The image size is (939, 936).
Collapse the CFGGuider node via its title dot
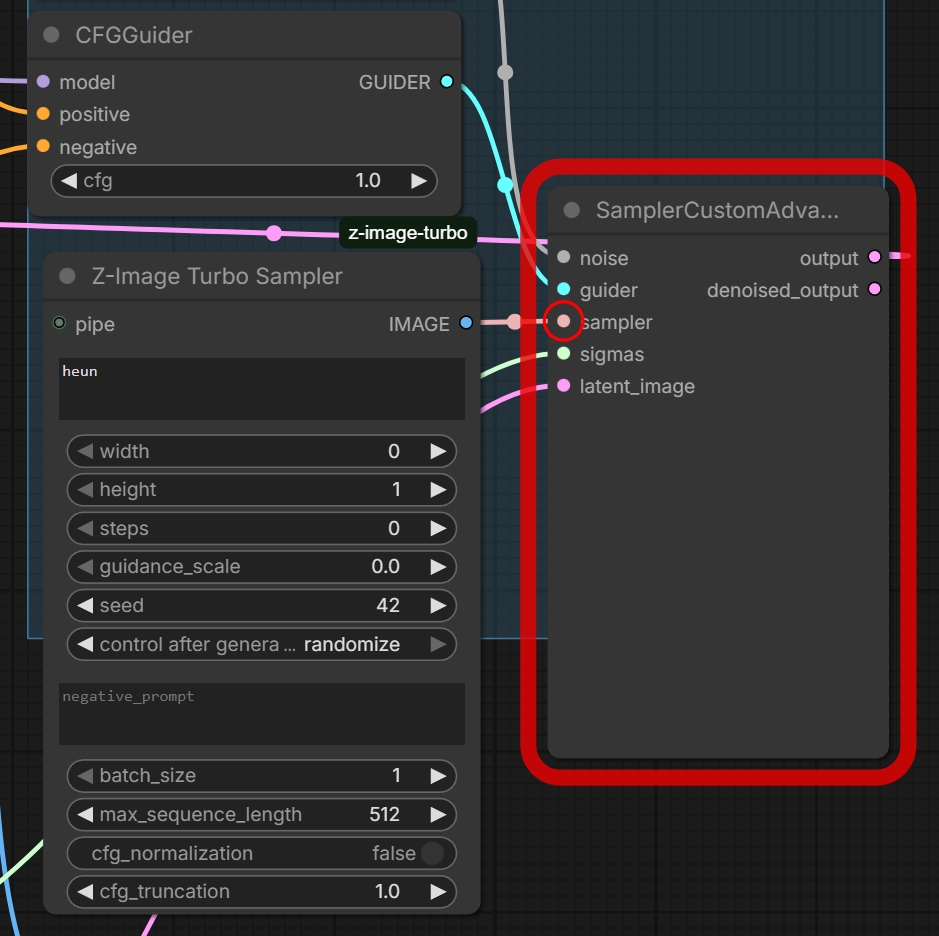point(52,35)
